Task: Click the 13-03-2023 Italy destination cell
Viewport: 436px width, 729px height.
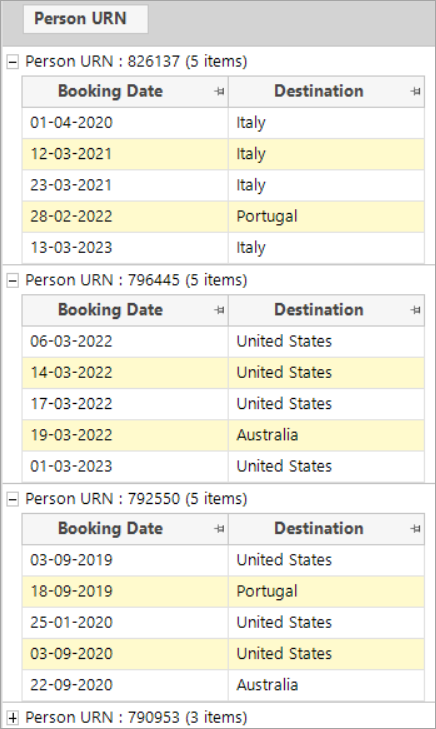Action: point(326,248)
